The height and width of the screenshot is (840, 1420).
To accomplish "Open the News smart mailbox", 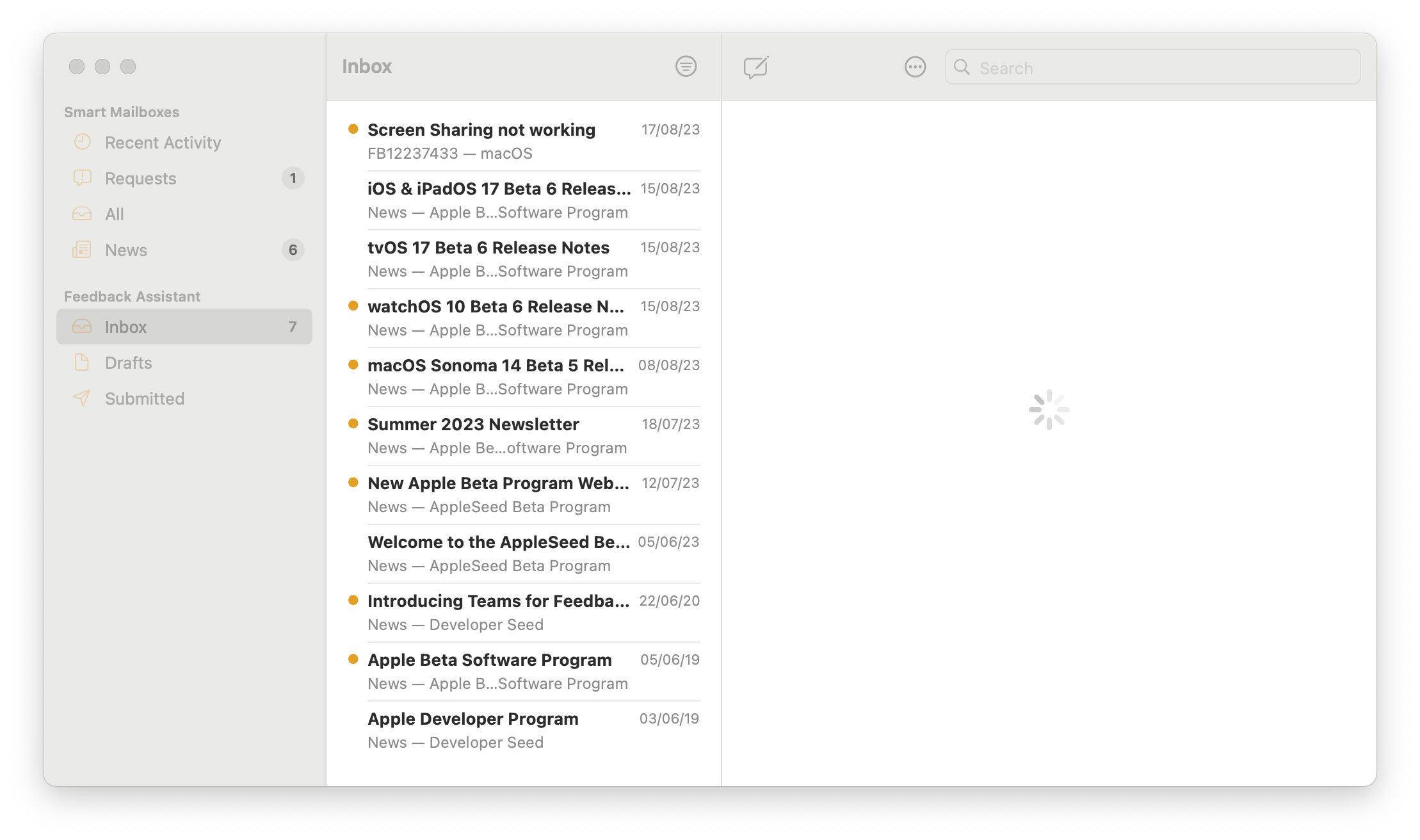I will (x=126, y=250).
